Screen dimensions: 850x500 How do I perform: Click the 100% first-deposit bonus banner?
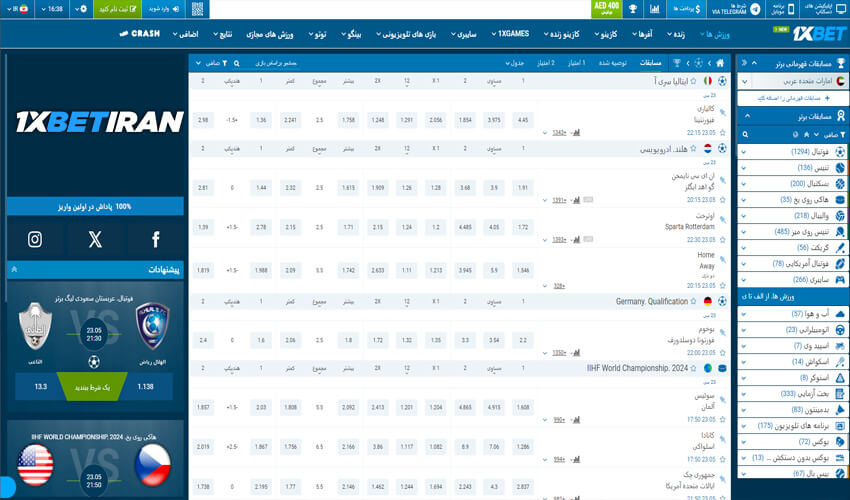click(95, 207)
